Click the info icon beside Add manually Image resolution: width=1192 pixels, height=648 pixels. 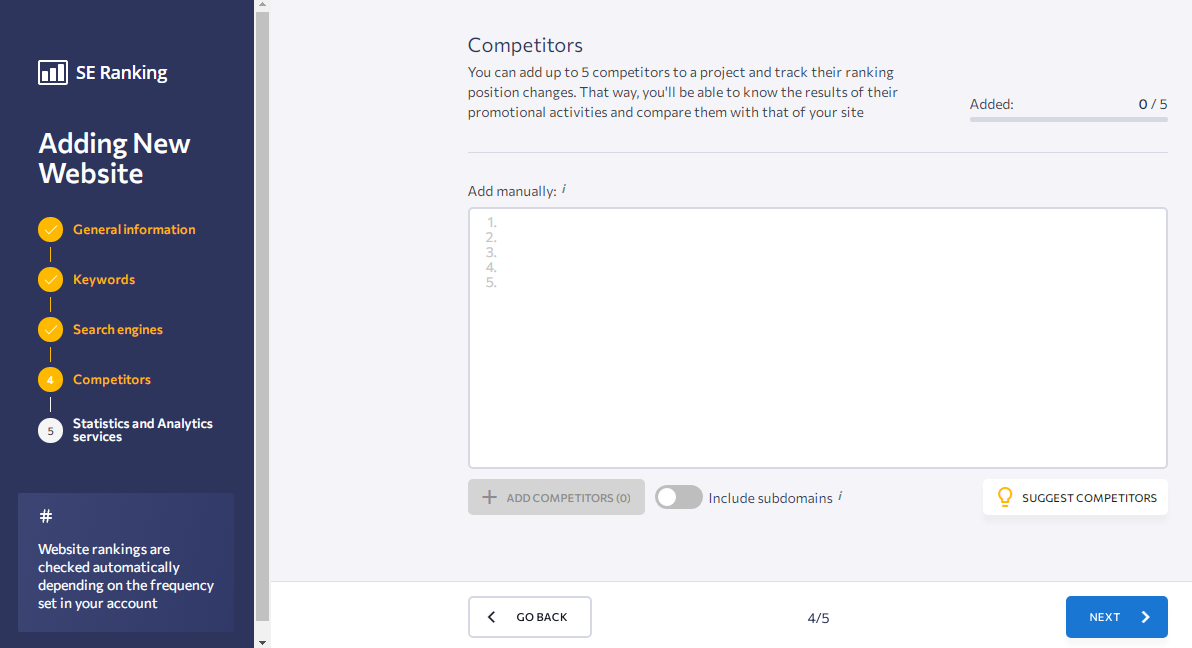pos(564,189)
